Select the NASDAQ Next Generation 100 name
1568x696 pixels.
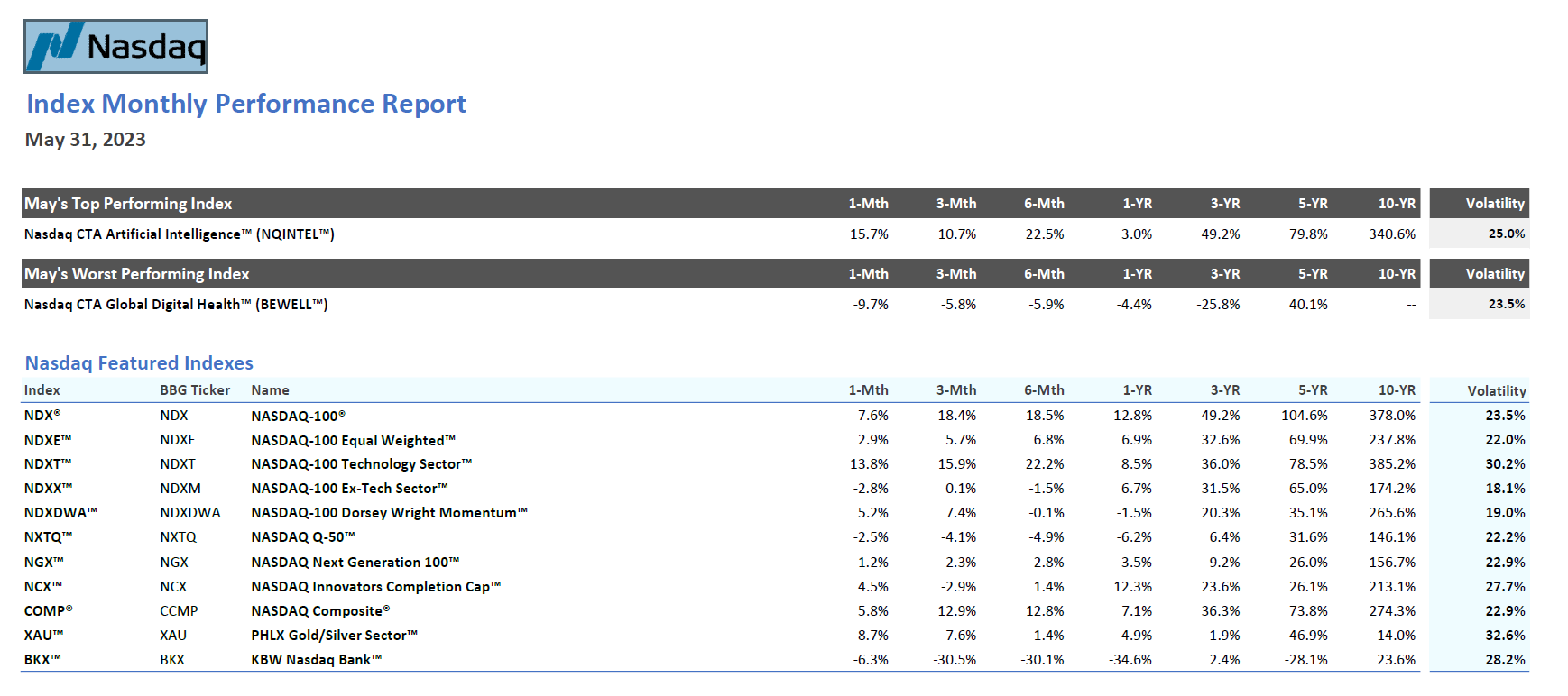click(355, 563)
